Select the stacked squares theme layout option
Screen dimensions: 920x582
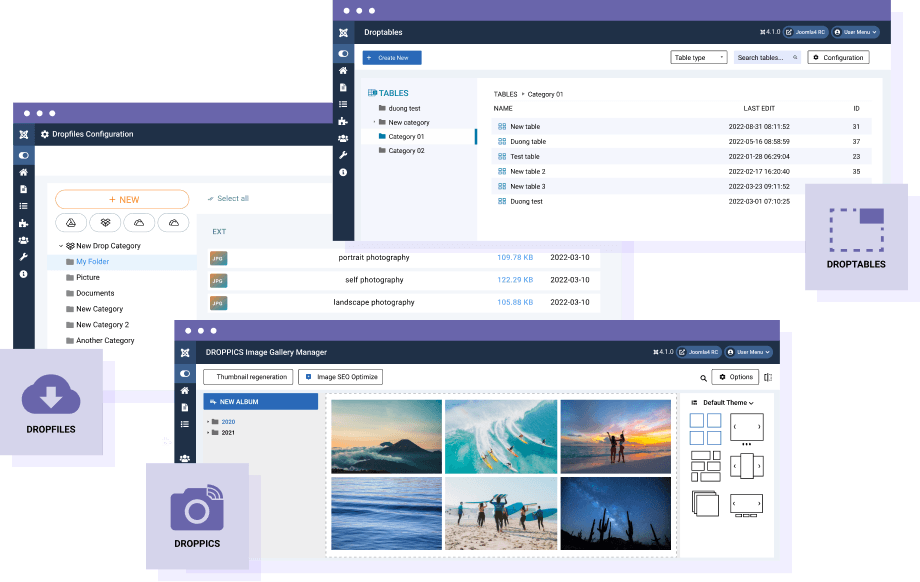pos(705,502)
